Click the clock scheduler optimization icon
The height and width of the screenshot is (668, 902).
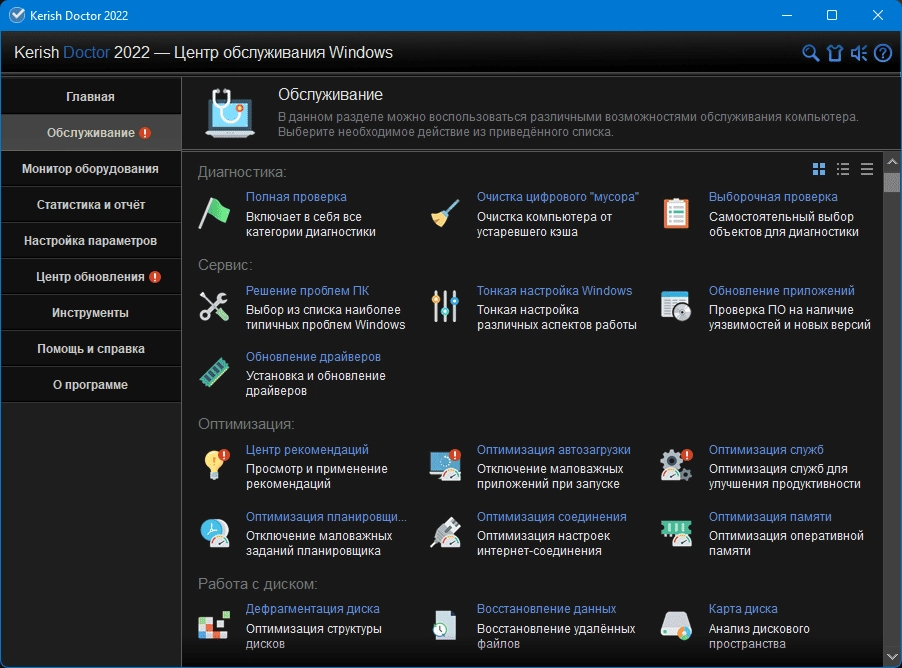point(215,532)
